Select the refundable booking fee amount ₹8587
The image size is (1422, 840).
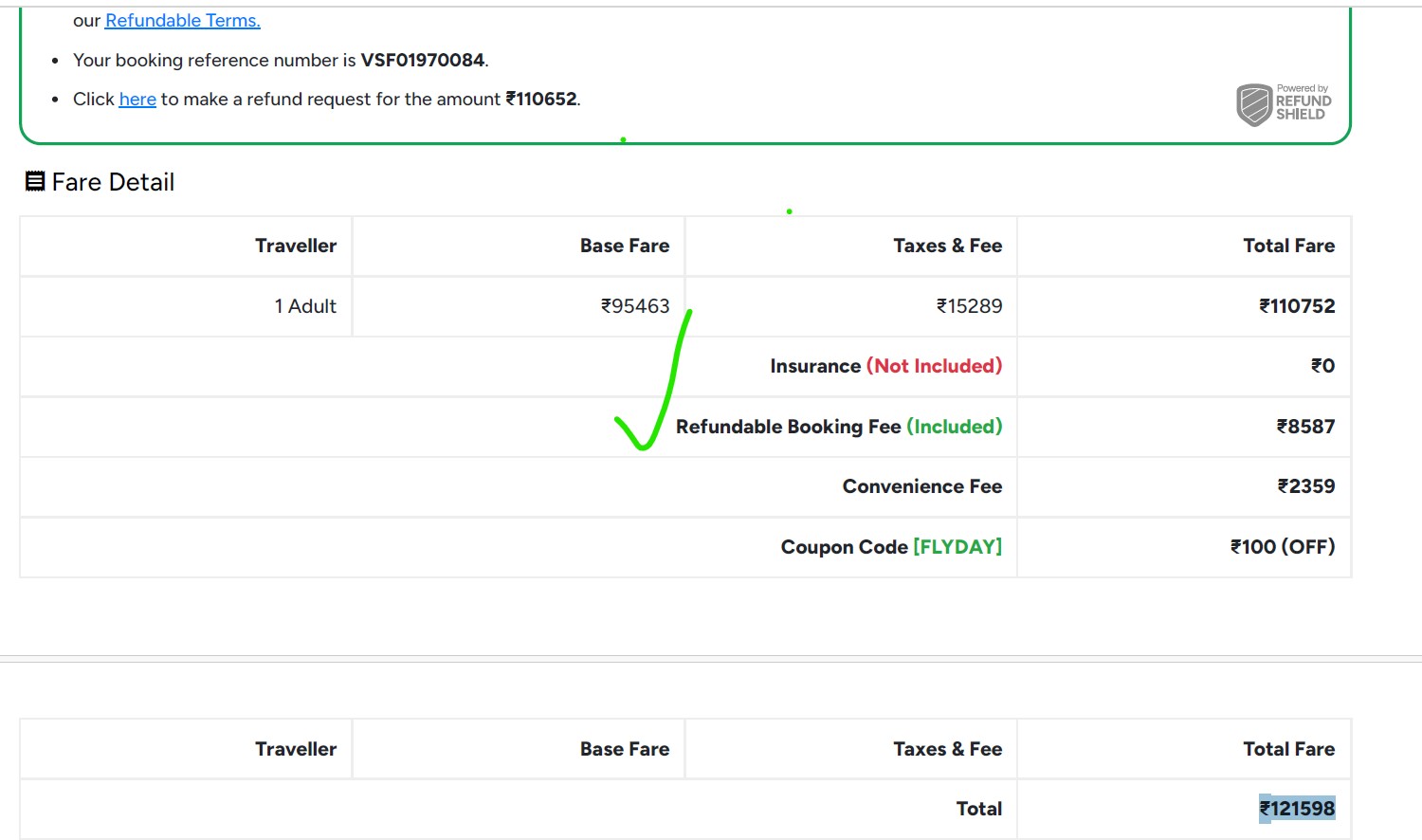(1305, 427)
